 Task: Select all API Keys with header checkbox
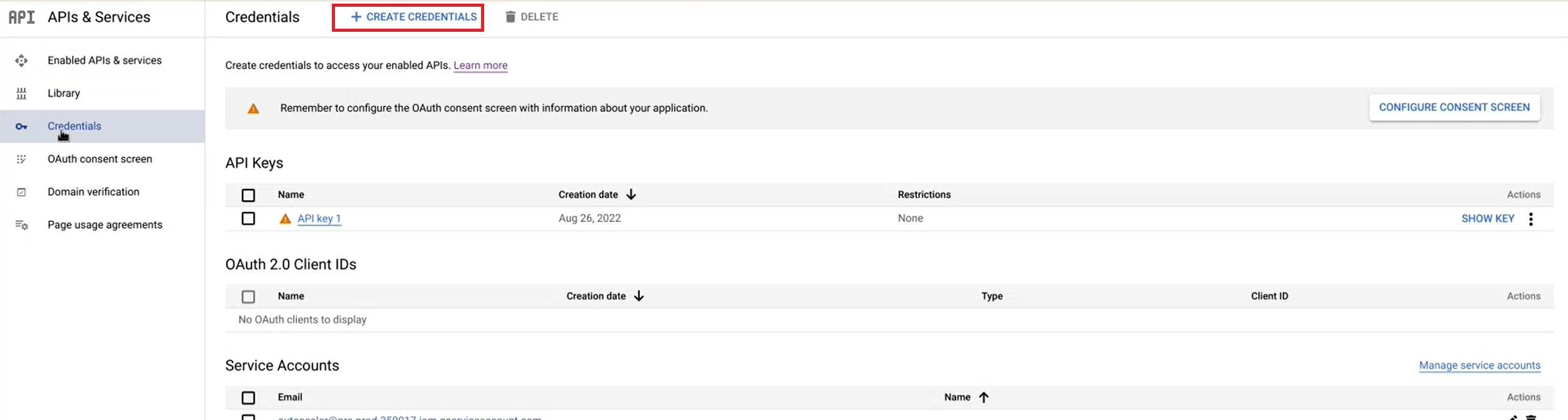click(x=248, y=195)
